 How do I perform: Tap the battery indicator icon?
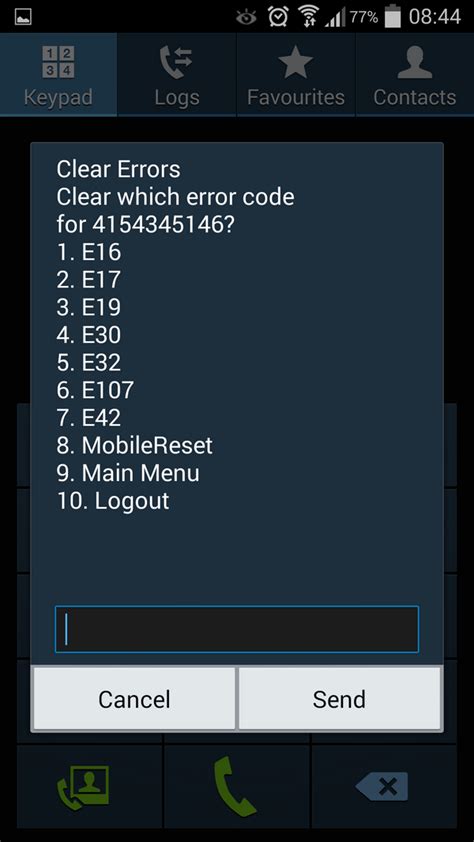coord(393,17)
